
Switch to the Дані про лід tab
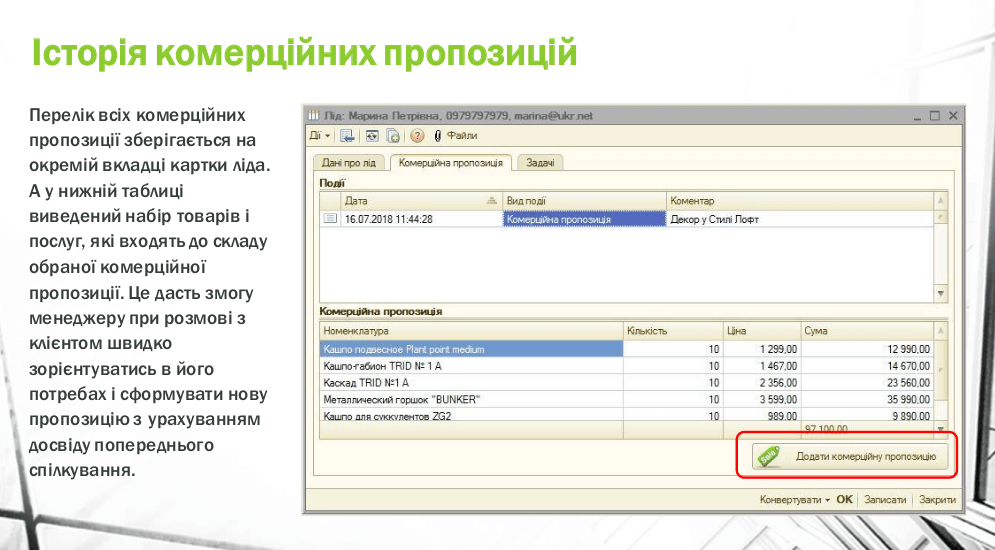pyautogui.click(x=350, y=163)
